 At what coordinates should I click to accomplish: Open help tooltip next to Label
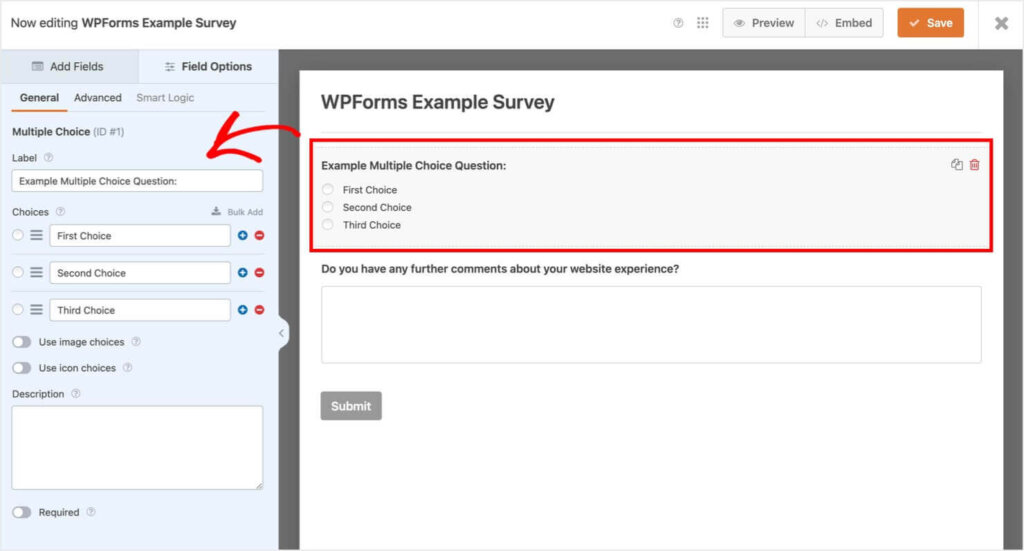[x=48, y=157]
